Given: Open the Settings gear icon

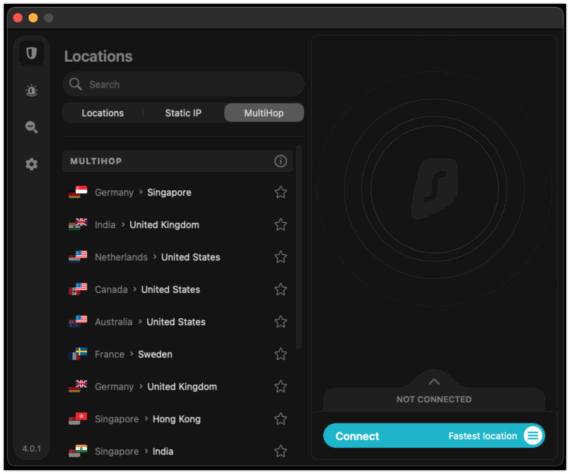Looking at the screenshot, I should [31, 164].
